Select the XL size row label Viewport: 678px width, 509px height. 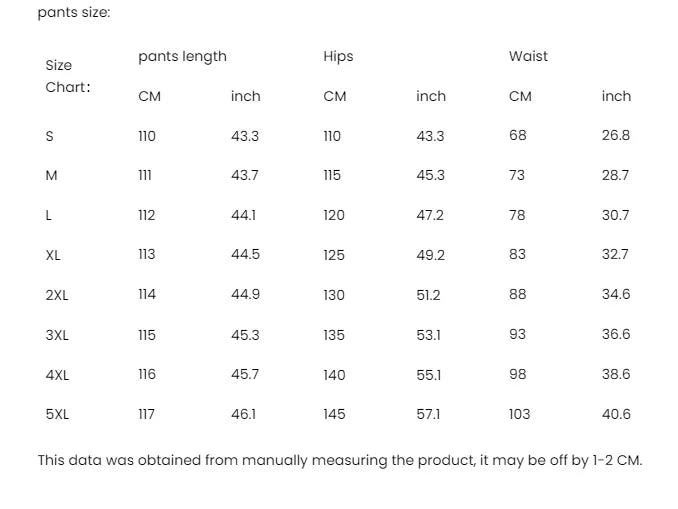[x=53, y=255]
